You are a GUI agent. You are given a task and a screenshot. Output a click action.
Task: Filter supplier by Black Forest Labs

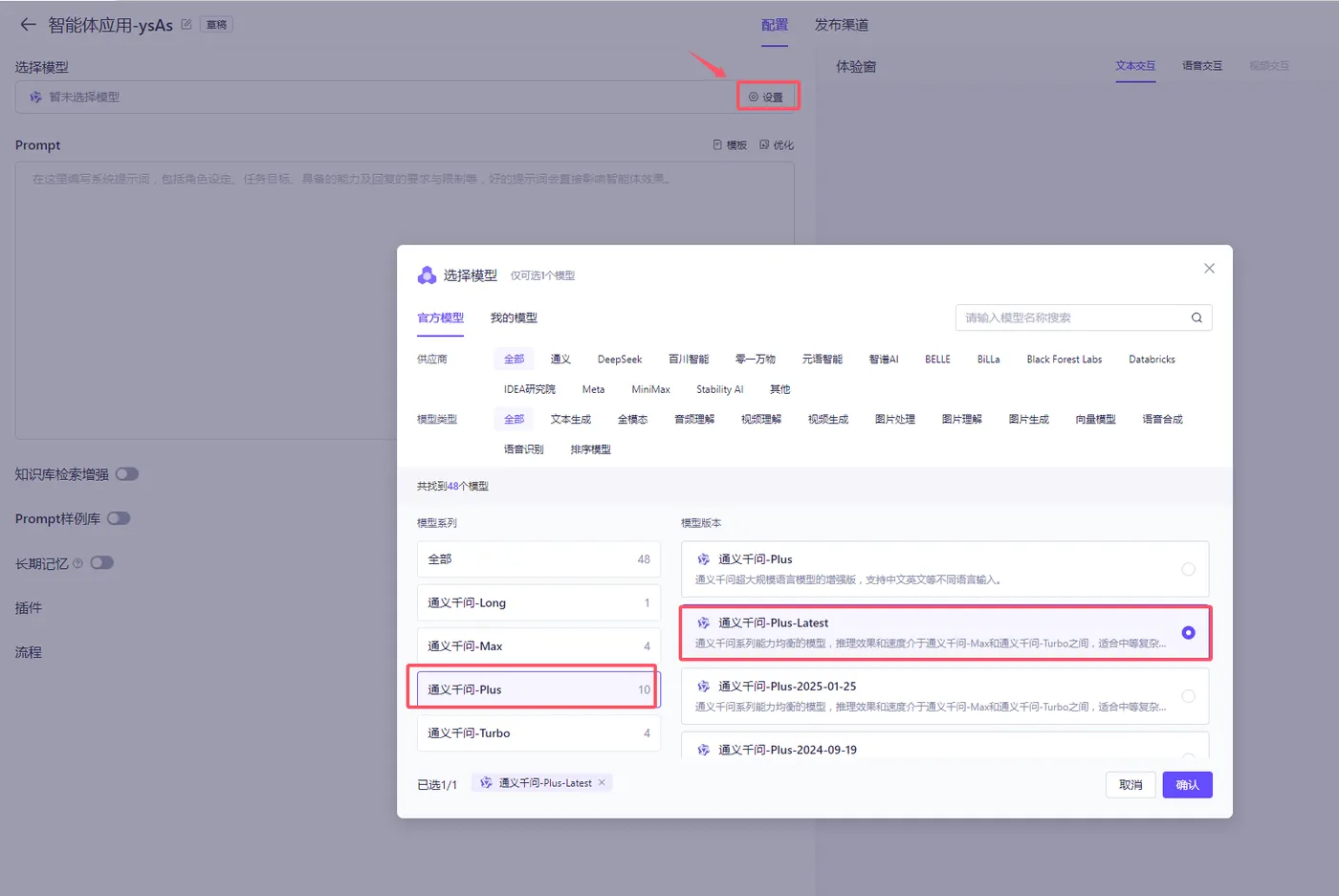1065,360
